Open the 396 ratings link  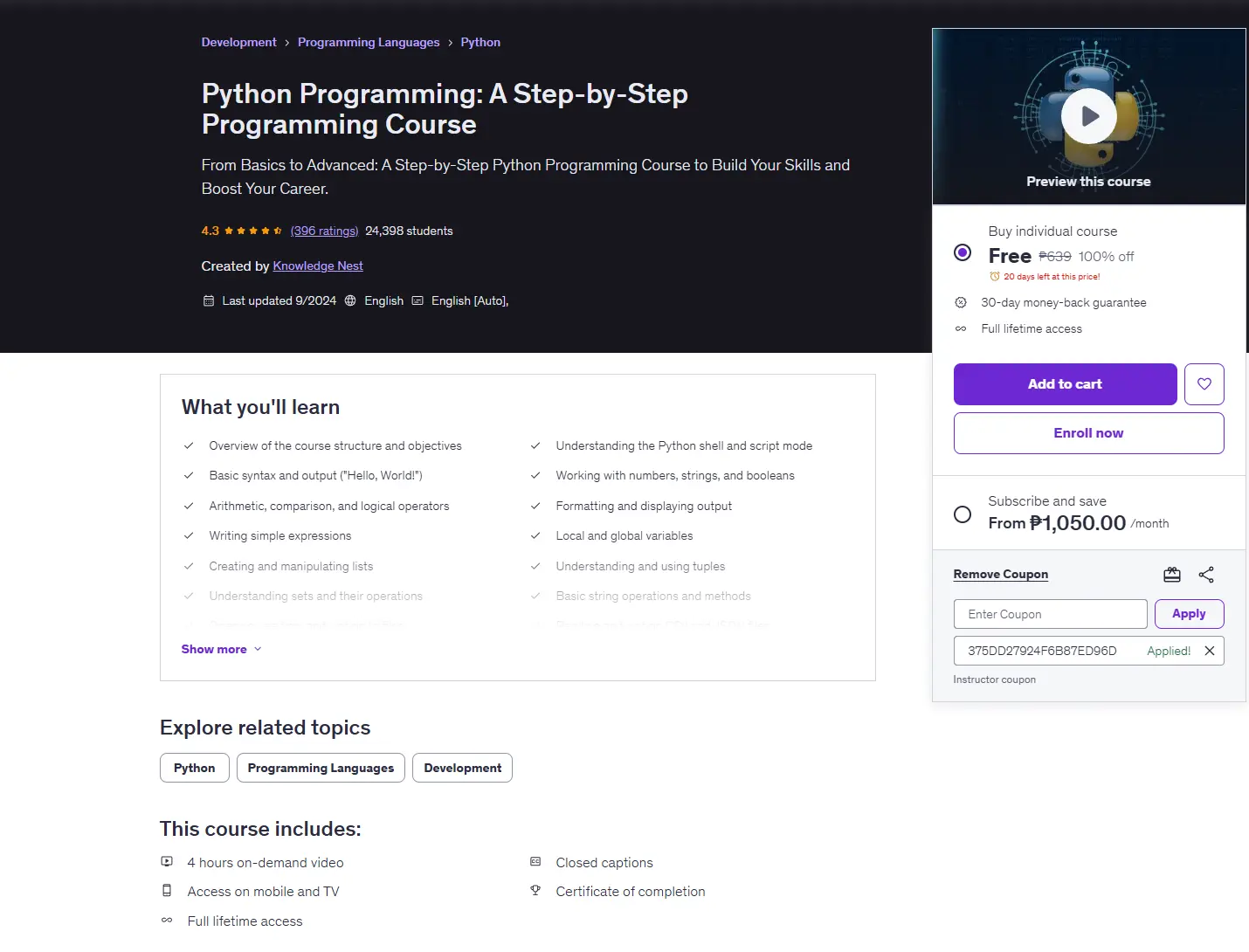pos(324,231)
